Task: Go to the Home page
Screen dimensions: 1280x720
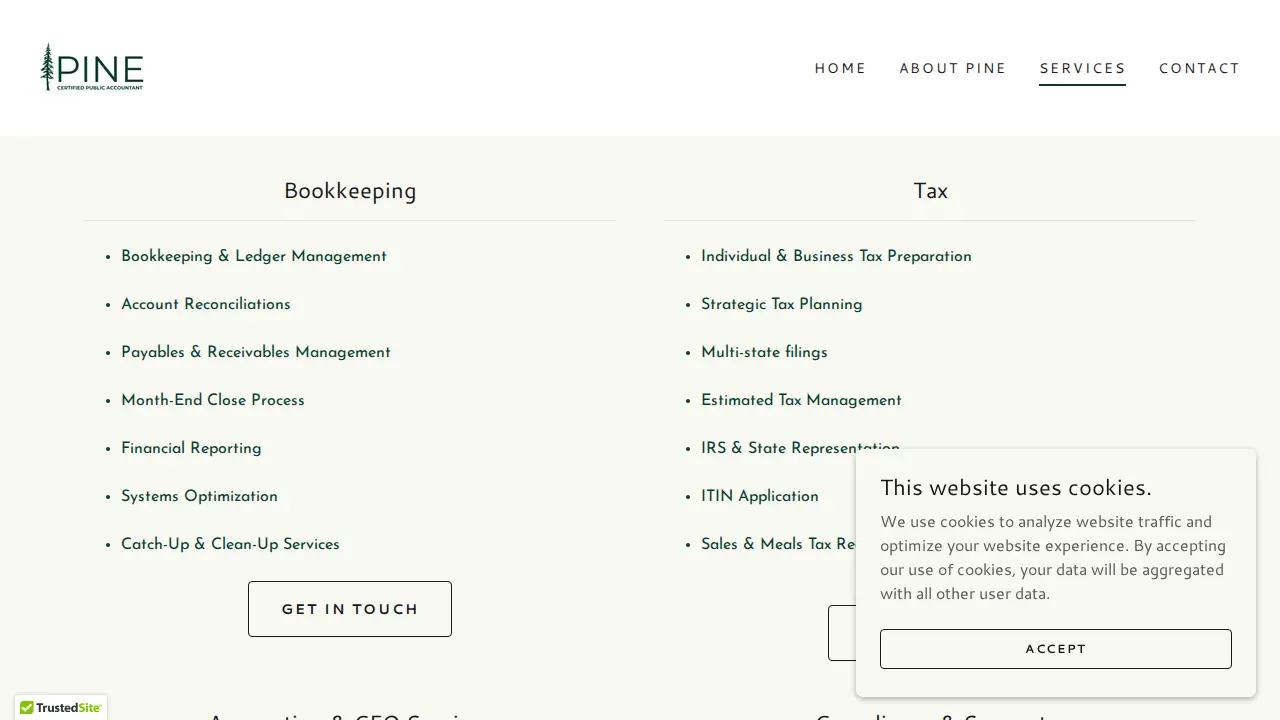Action: pos(840,68)
